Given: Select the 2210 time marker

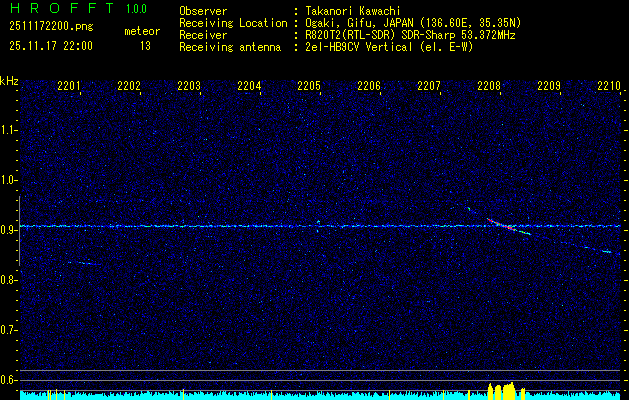Looking at the screenshot, I should point(609,87).
